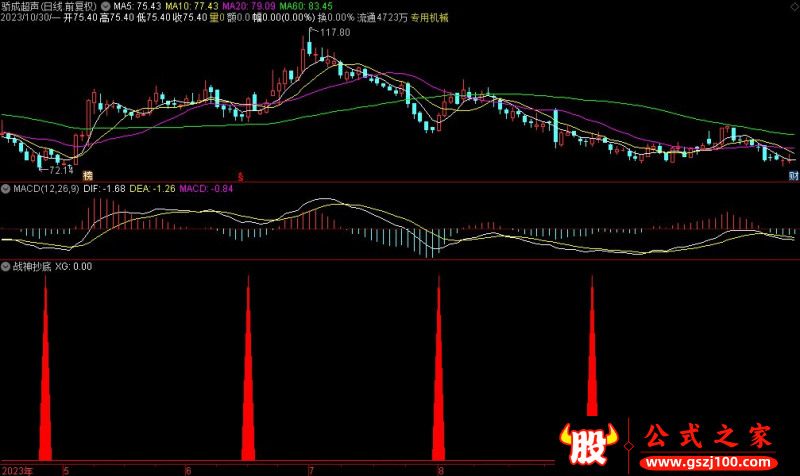Click the 公式之家 logo text
This screenshot has width=800, height=476.
pos(712,436)
